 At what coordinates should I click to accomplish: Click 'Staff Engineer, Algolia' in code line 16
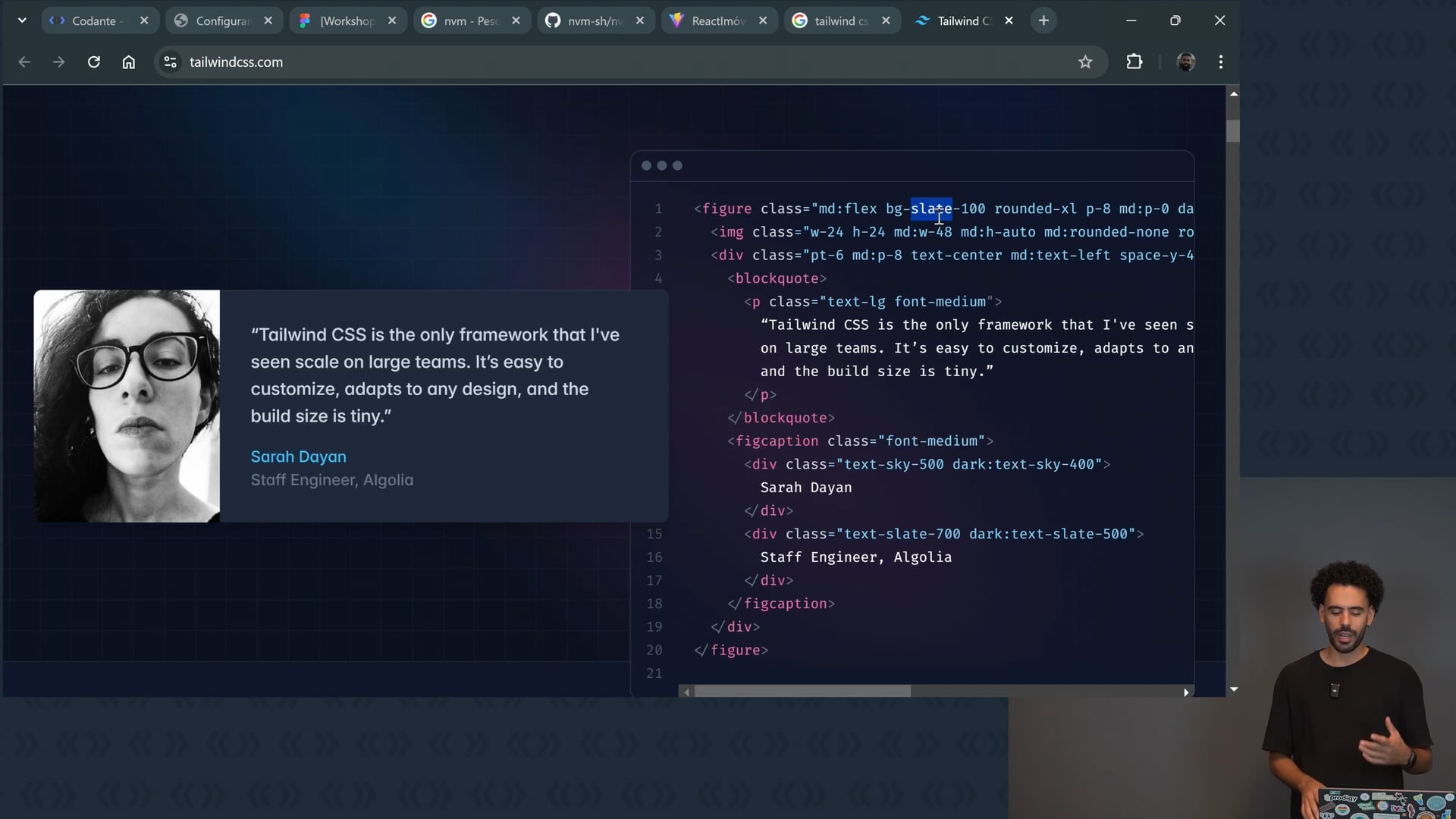tap(856, 557)
